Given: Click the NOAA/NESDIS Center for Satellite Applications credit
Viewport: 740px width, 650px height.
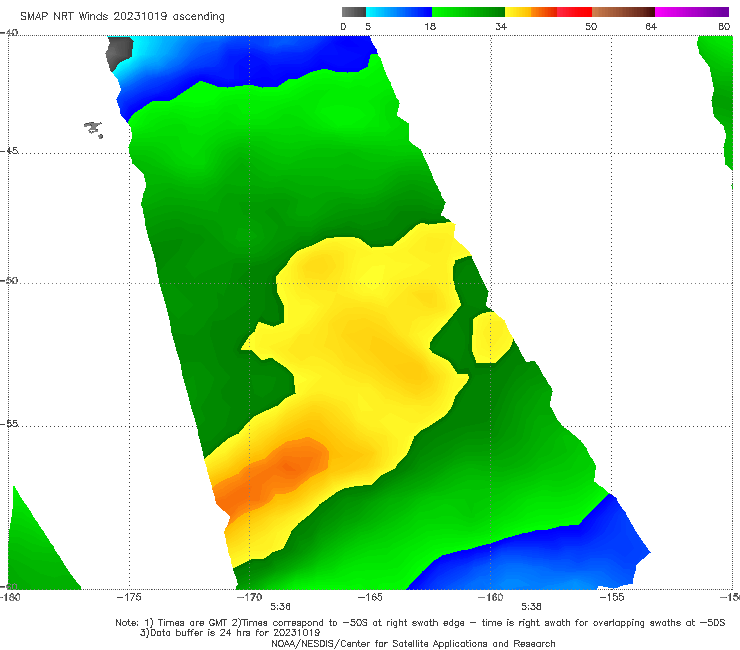Looking at the screenshot, I should (x=413, y=643).
